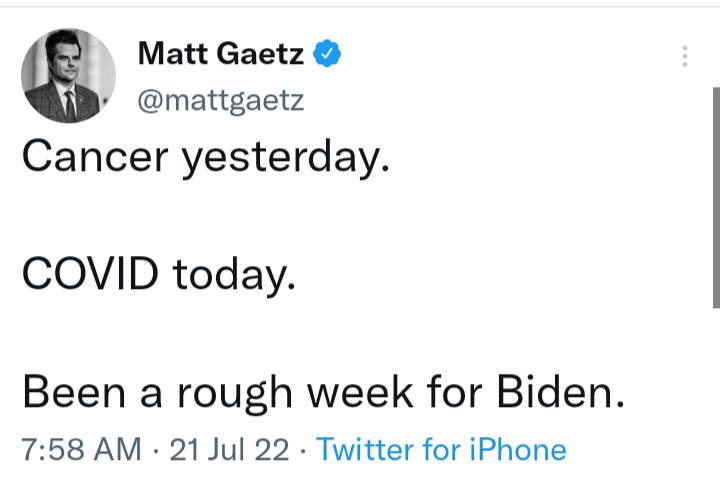Open the three-dot more options menu
This screenshot has width=720, height=482.
[x=685, y=56]
